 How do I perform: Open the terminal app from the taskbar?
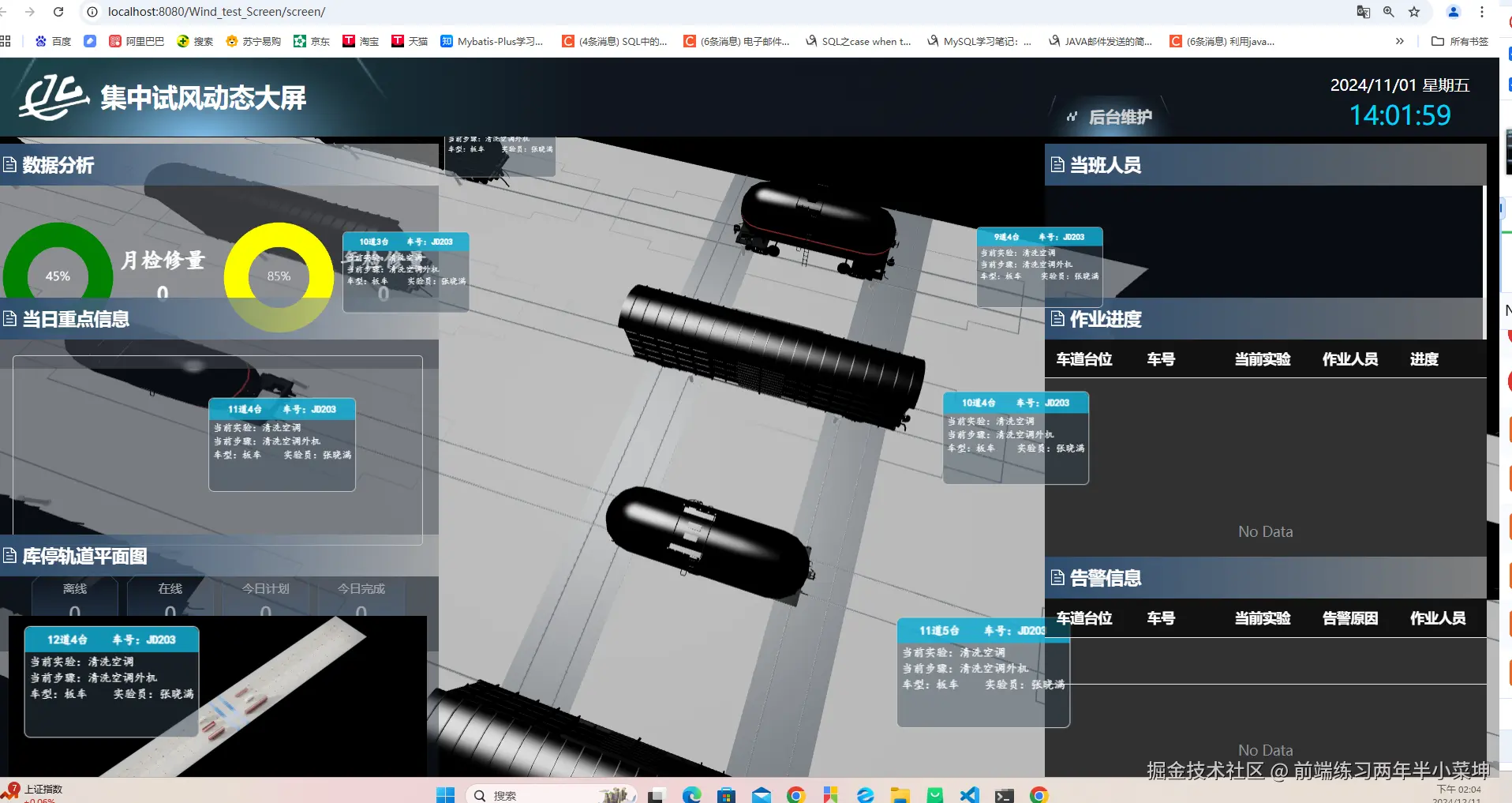[x=1005, y=795]
